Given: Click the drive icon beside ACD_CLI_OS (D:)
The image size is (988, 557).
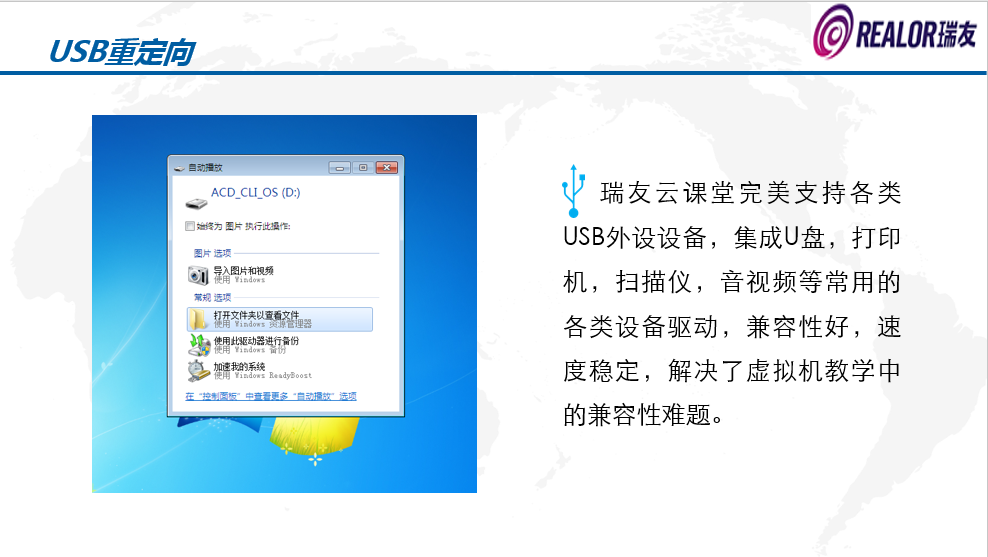Looking at the screenshot, I should click(x=193, y=195).
